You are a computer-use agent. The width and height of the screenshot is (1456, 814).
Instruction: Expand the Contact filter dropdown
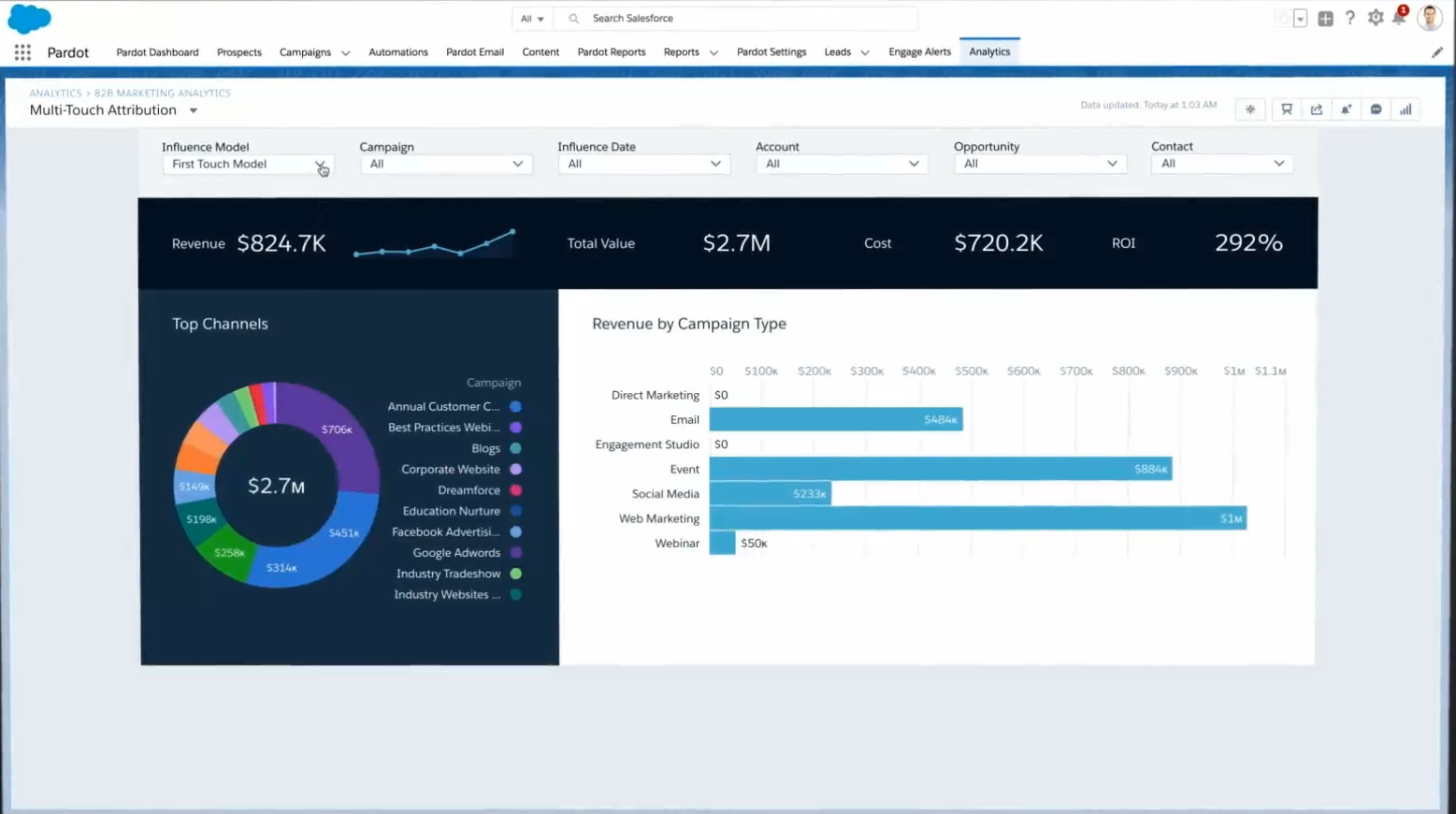(1222, 164)
